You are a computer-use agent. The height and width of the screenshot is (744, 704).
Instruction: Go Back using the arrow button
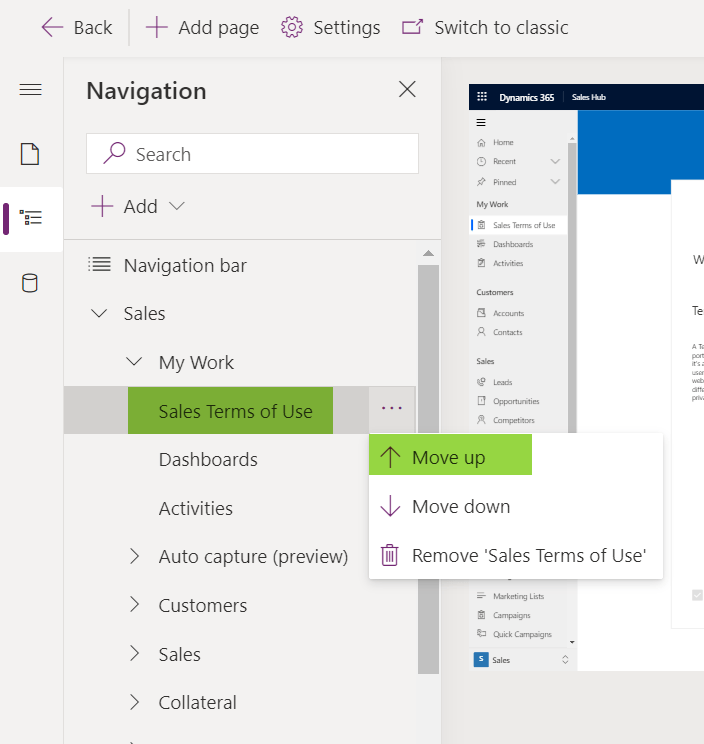coord(76,27)
